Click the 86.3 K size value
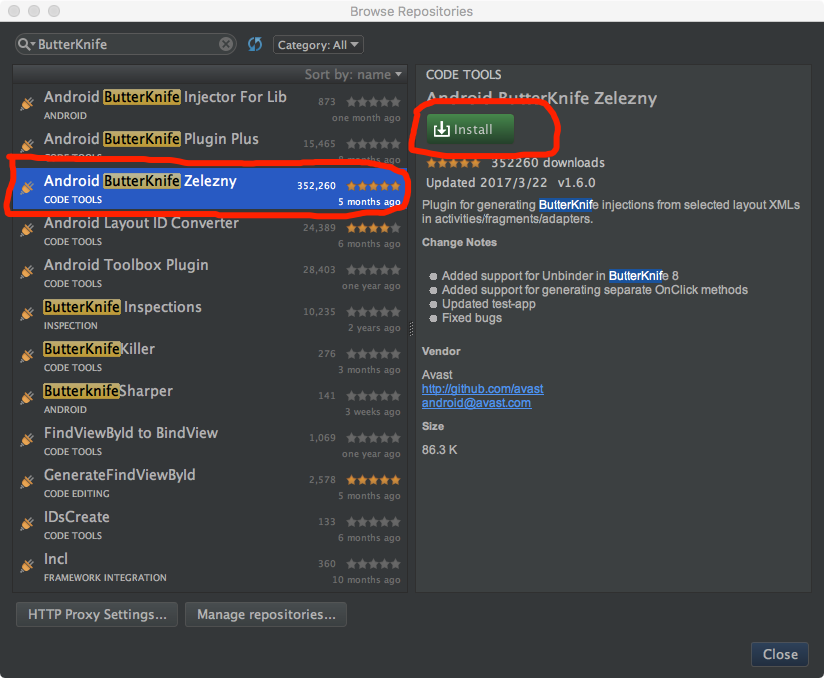Image resolution: width=824 pixels, height=678 pixels. click(439, 450)
